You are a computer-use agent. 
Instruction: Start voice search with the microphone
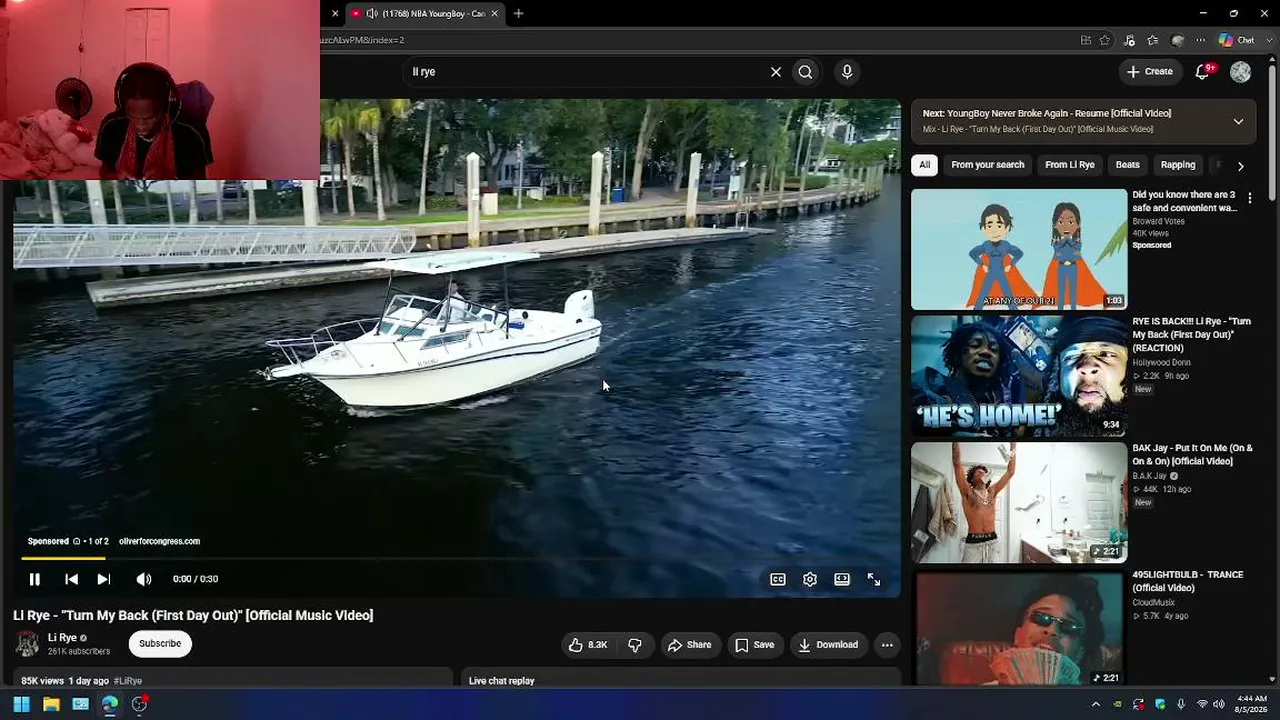[x=847, y=72]
